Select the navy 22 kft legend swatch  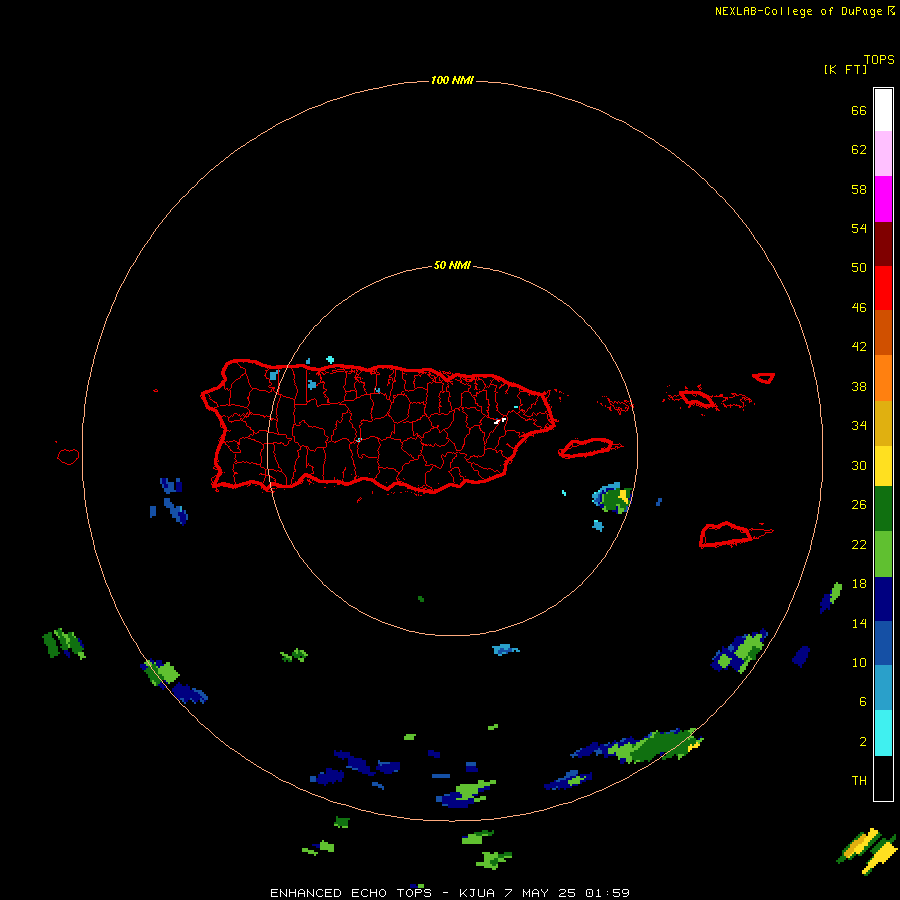click(x=883, y=599)
